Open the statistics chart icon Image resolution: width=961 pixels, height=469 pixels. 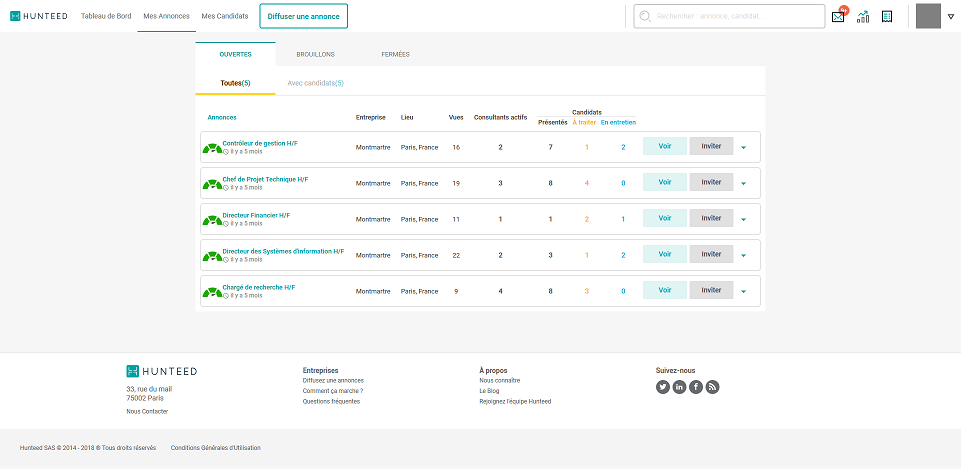tap(863, 17)
